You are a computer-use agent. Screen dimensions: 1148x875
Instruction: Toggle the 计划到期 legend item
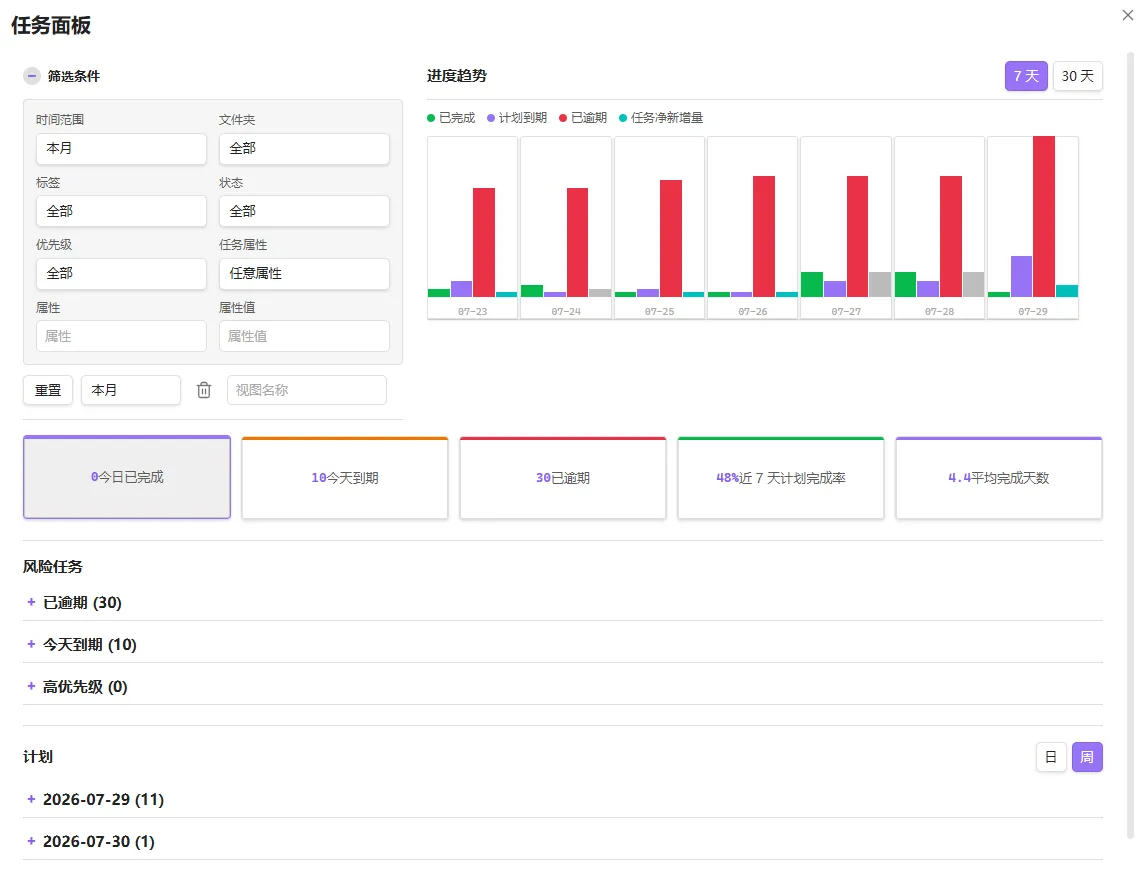pos(517,118)
